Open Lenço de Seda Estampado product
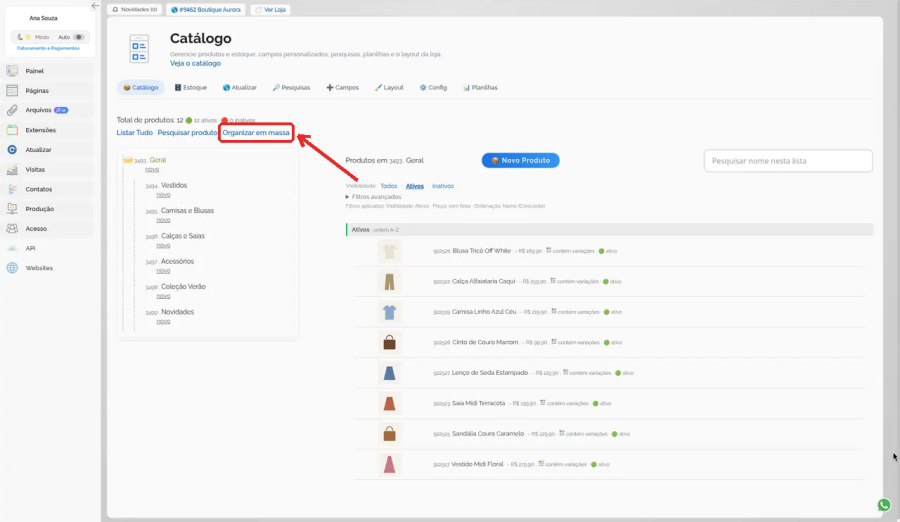This screenshot has height=522, width=900. pyautogui.click(x=490, y=373)
